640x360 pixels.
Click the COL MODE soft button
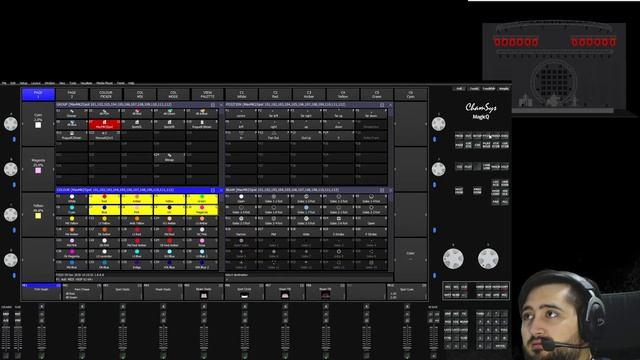tap(173, 95)
